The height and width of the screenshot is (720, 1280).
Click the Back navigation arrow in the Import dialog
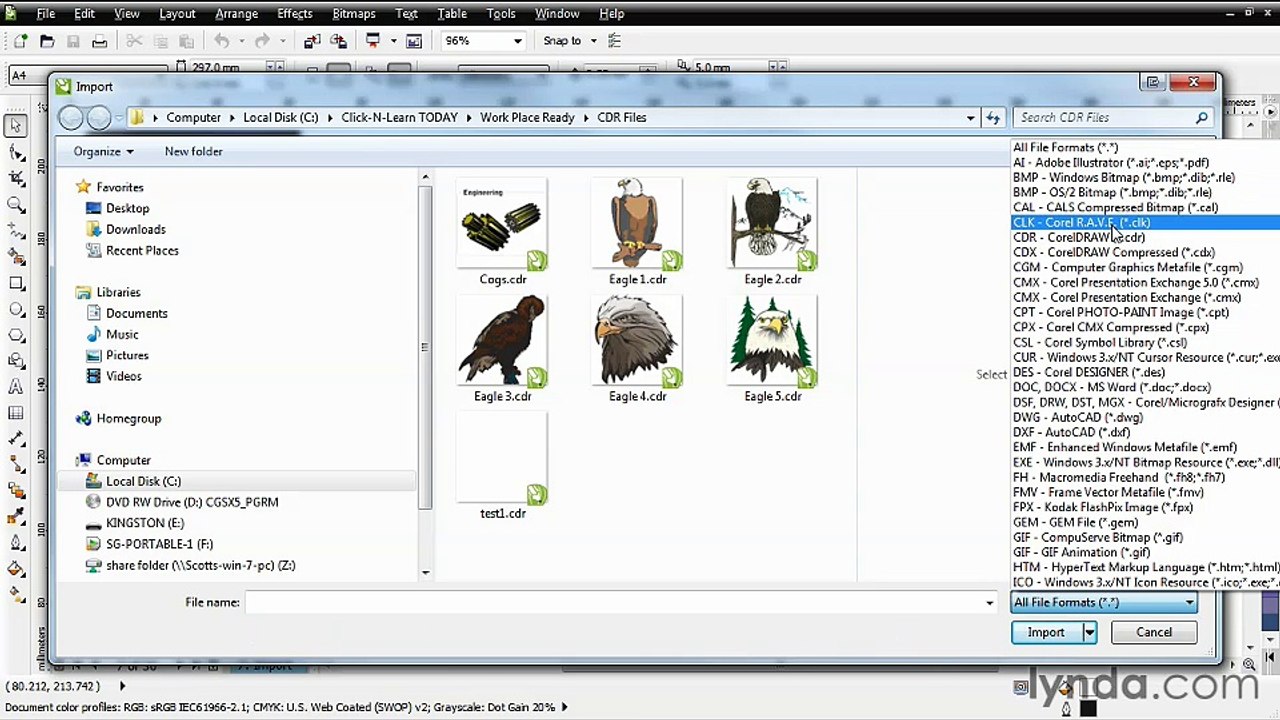[x=71, y=118]
